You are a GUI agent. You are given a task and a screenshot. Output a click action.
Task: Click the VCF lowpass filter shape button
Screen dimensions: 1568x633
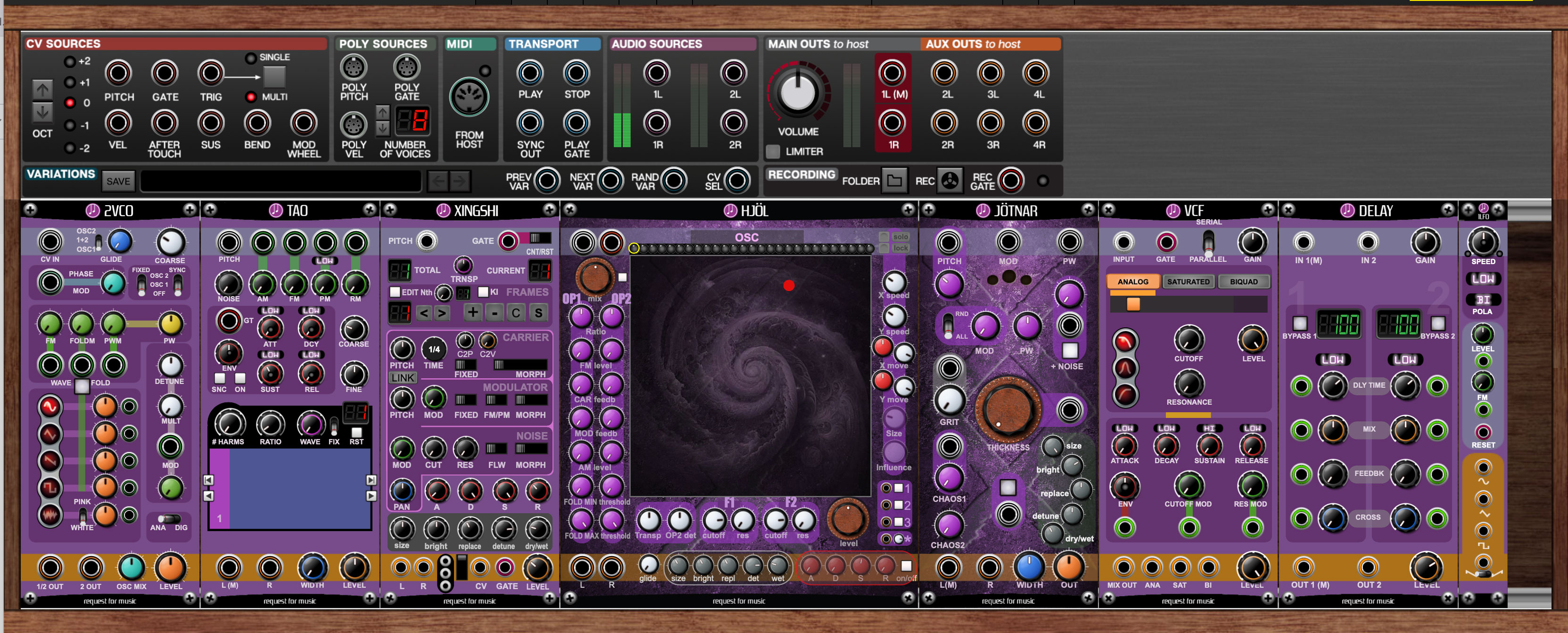[x=1125, y=342]
